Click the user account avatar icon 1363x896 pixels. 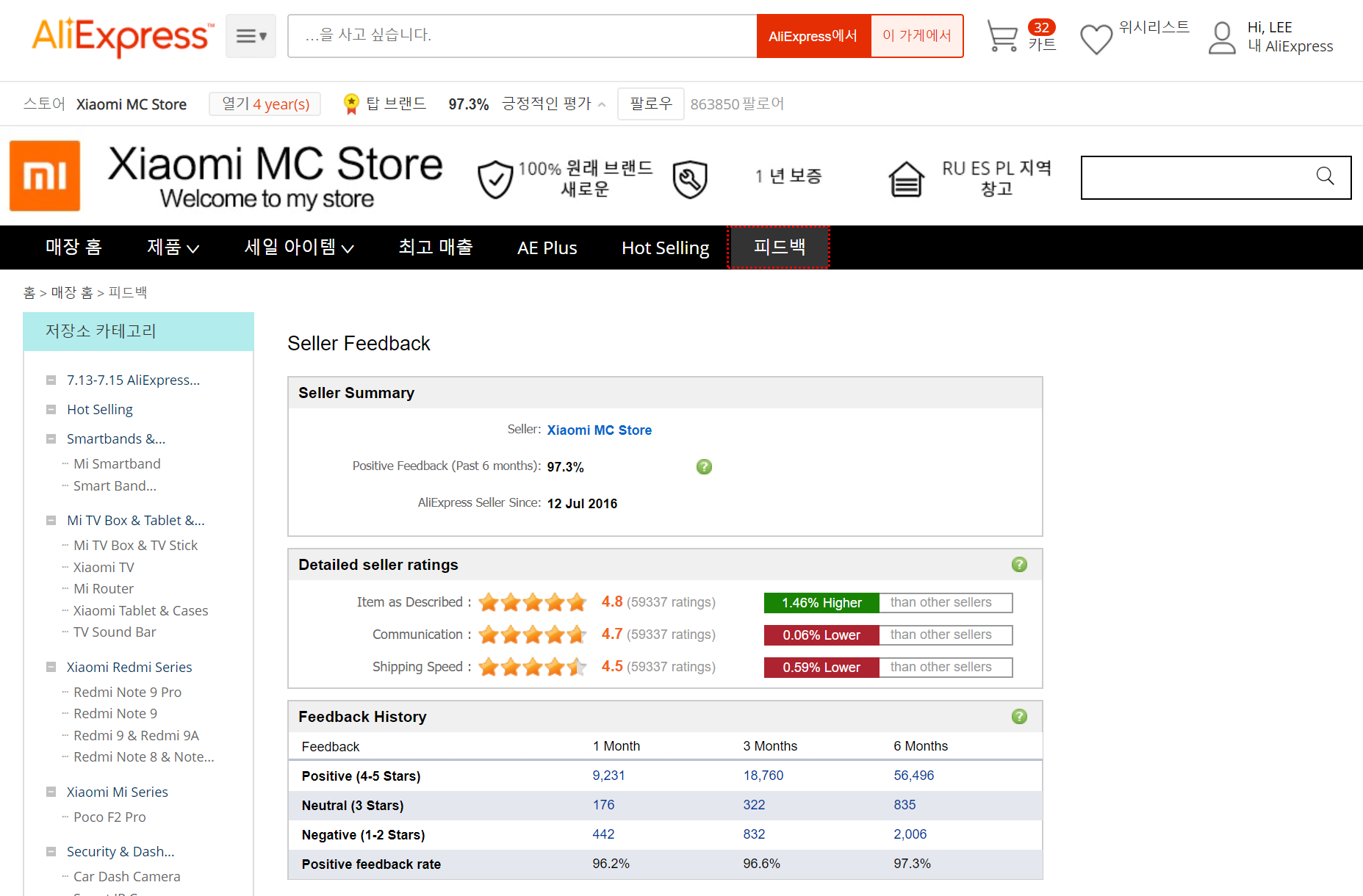[x=1222, y=37]
